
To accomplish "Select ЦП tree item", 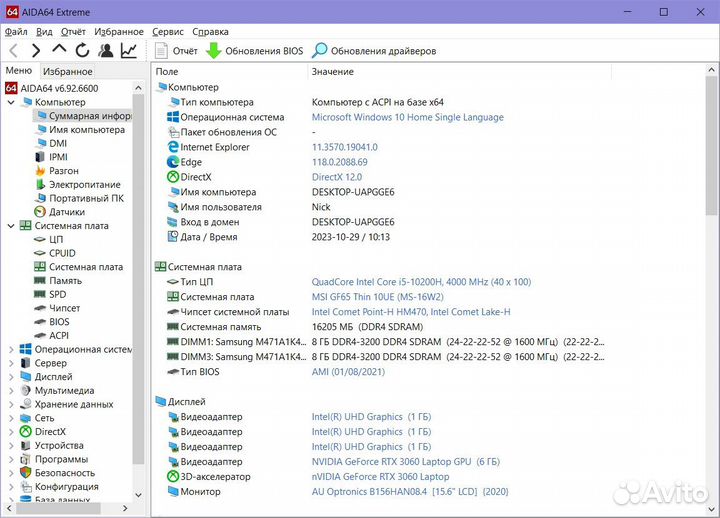I will 49,239.
